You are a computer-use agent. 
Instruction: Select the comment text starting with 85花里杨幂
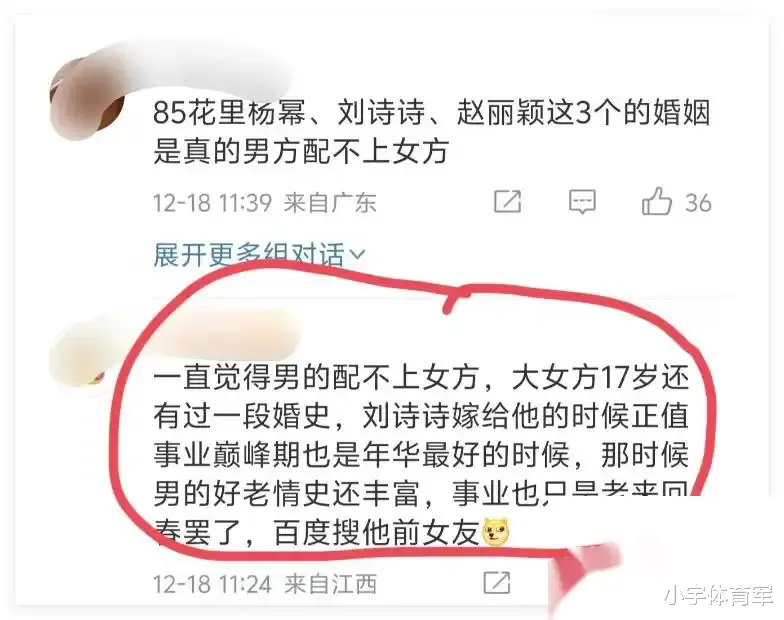(x=432, y=132)
